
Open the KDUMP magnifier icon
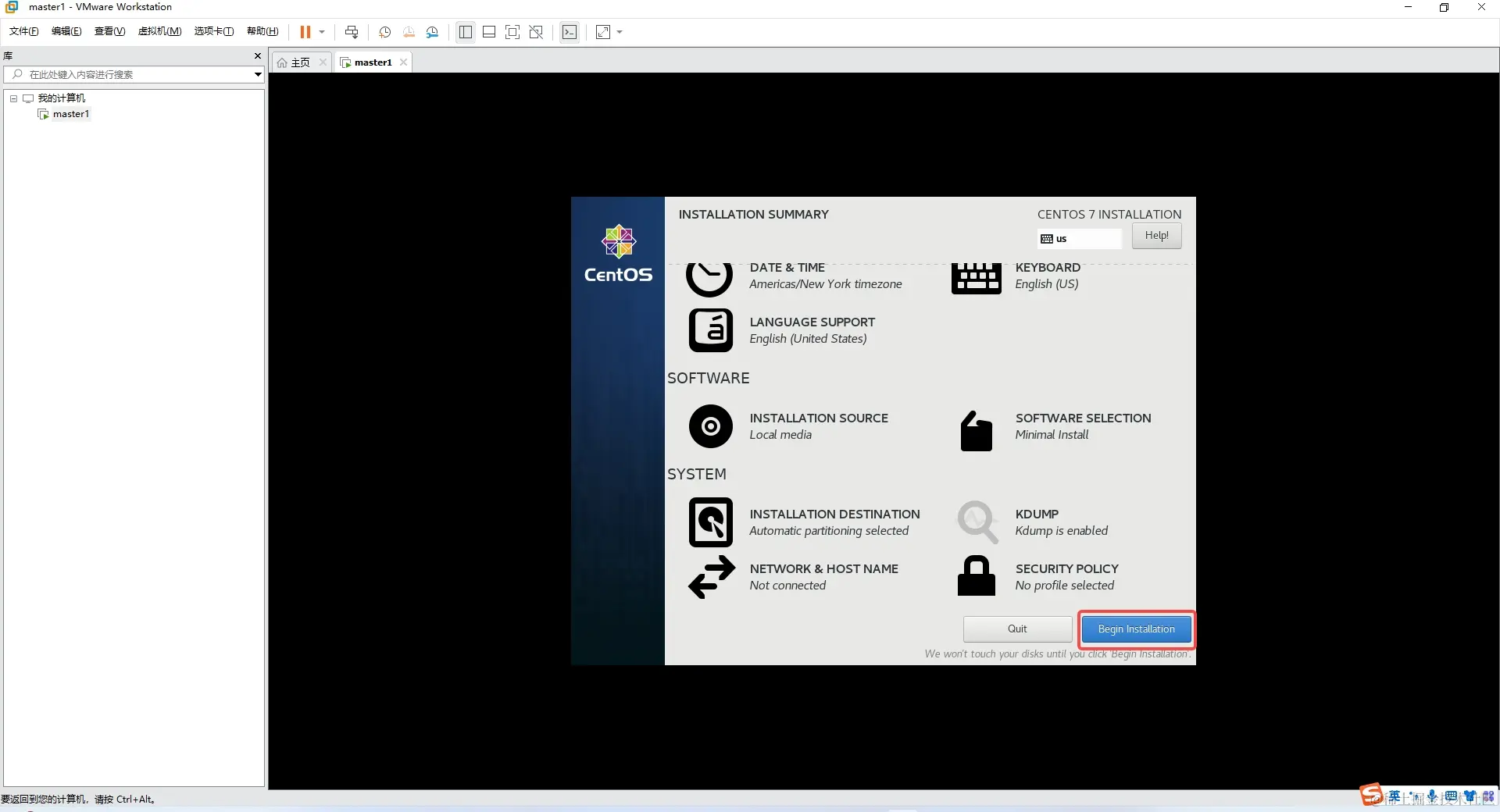click(x=977, y=522)
